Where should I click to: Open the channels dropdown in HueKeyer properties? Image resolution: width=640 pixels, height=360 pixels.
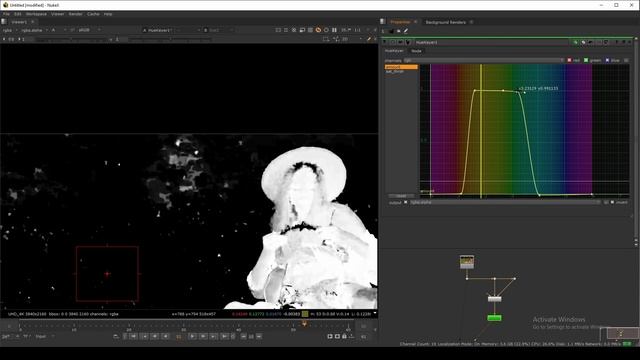point(484,60)
